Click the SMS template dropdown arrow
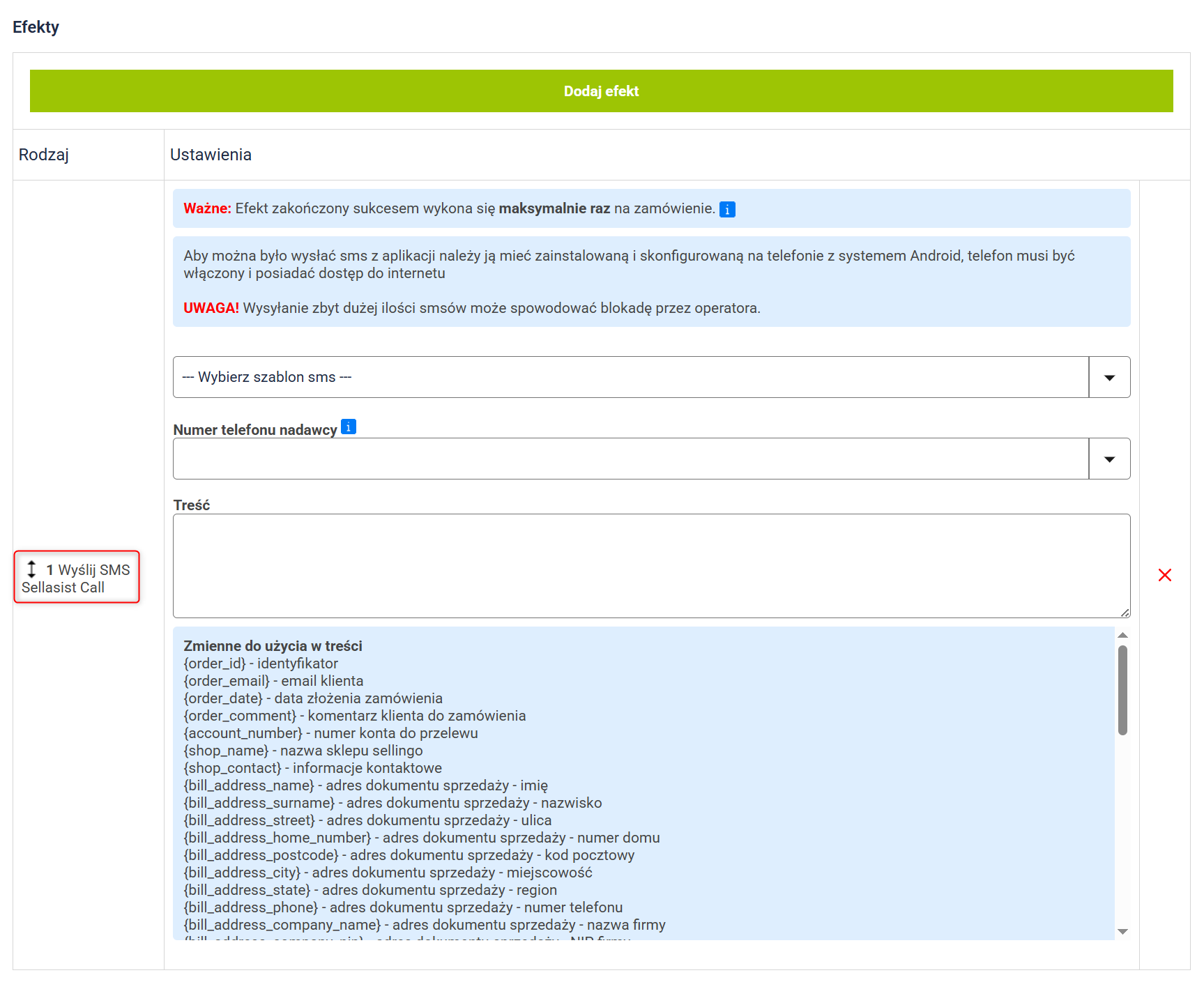 click(x=1109, y=377)
